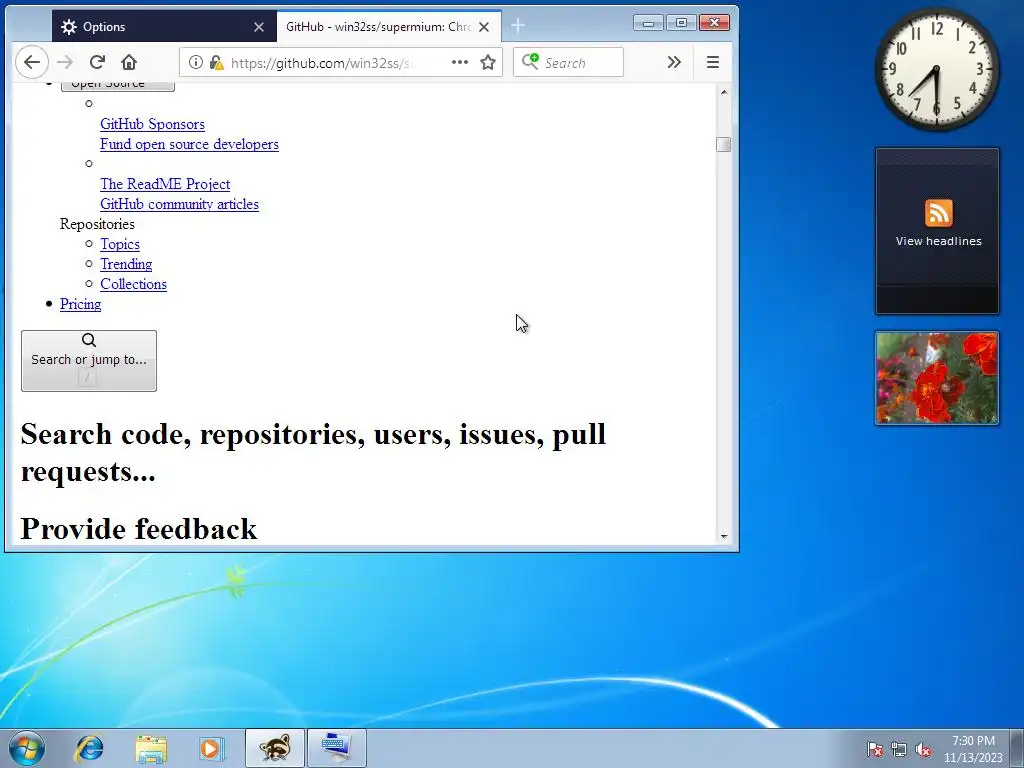1024x768 pixels.
Task: Open Windows Media Player from taskbar
Action: tap(211, 748)
